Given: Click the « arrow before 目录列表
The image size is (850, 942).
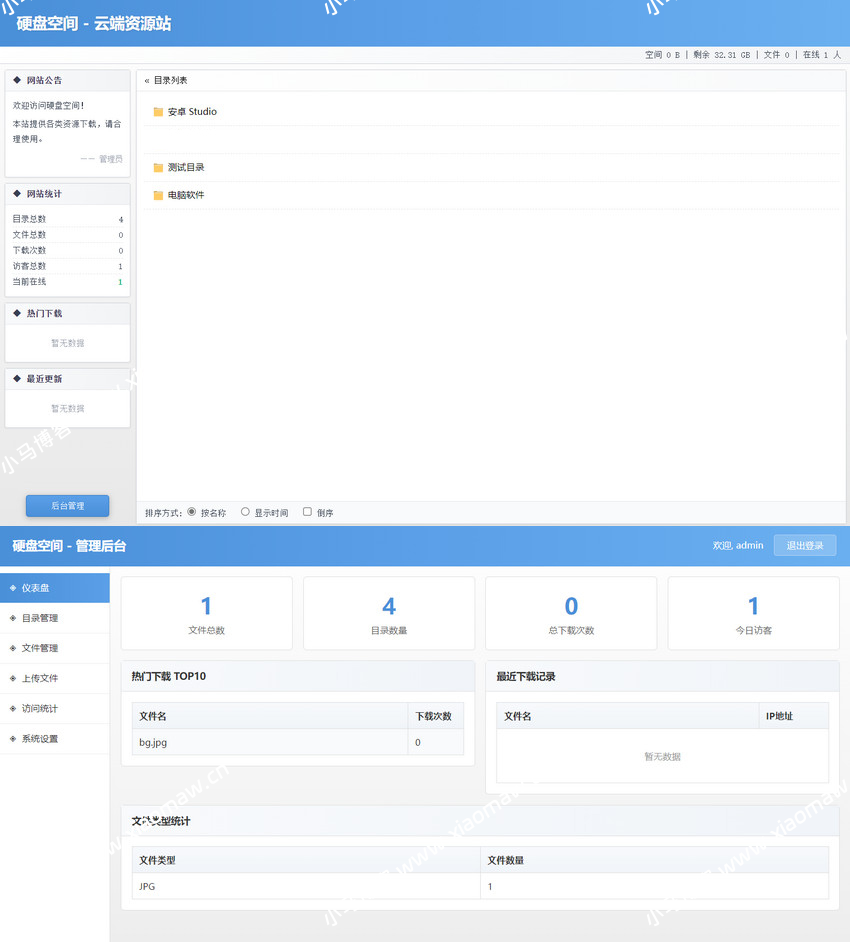Looking at the screenshot, I should coord(147,80).
